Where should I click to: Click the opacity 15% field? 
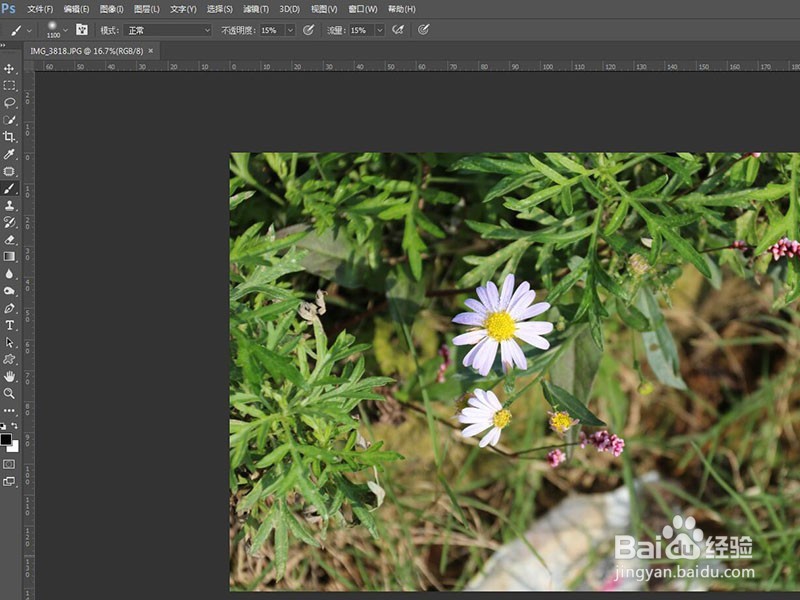(x=272, y=30)
